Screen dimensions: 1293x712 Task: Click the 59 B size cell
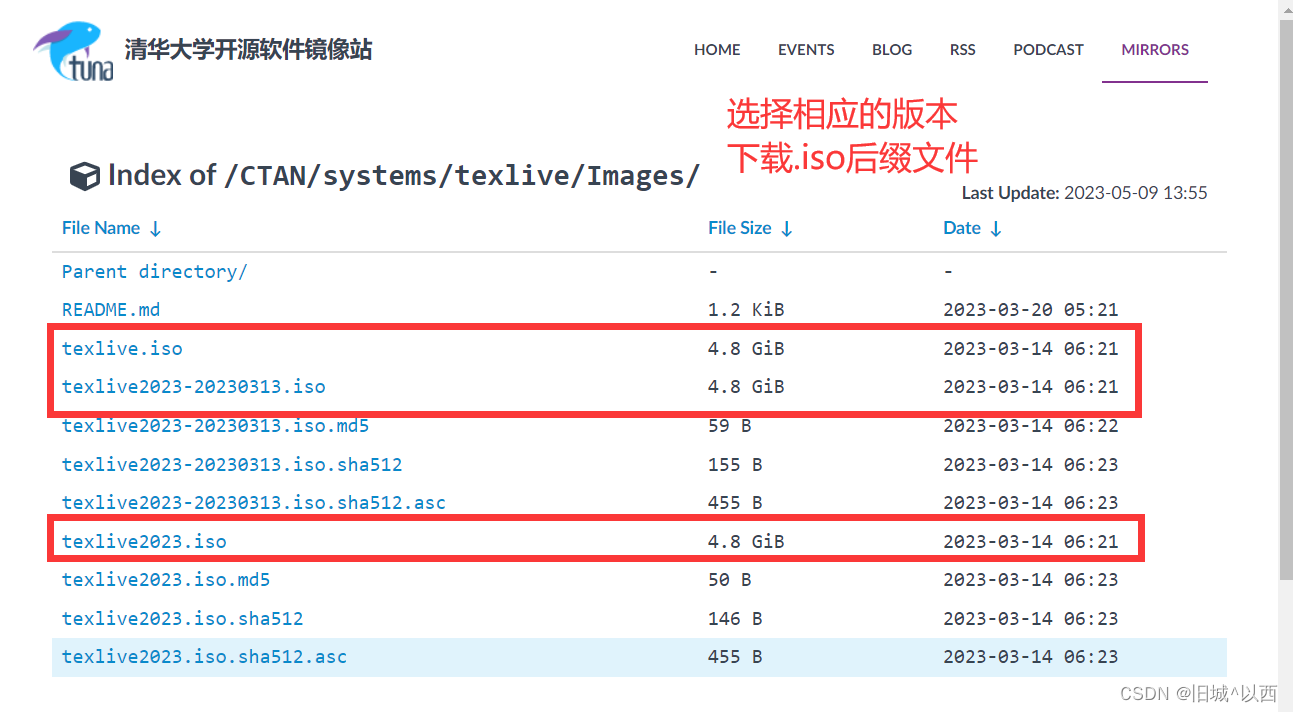click(729, 425)
